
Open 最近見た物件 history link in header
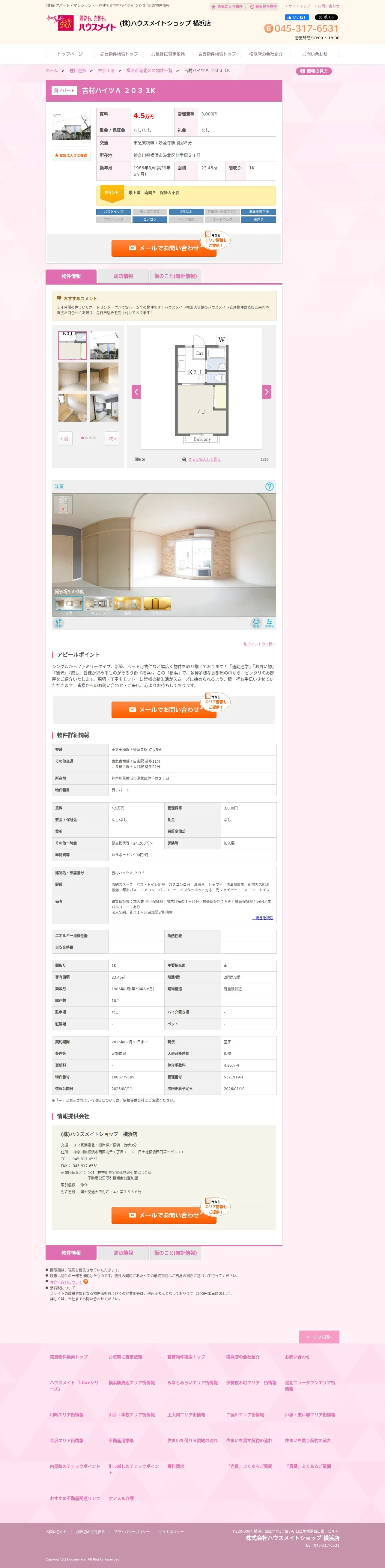tap(263, 7)
